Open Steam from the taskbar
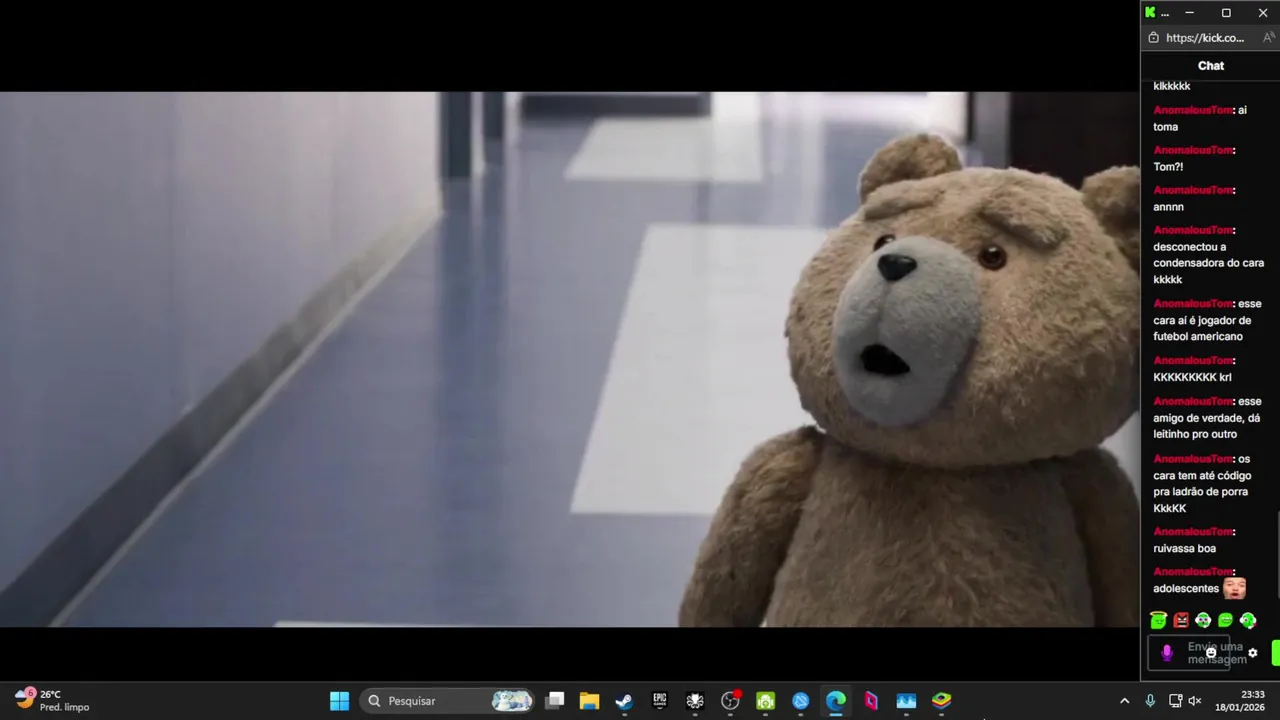This screenshot has width=1280, height=720. 624,701
